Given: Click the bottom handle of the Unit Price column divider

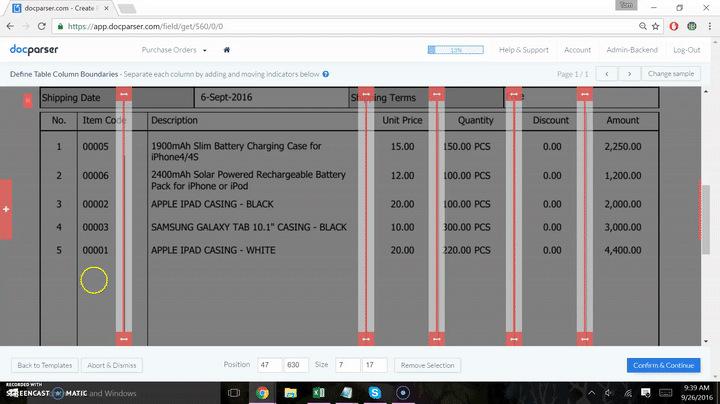Looking at the screenshot, I should (365, 339).
